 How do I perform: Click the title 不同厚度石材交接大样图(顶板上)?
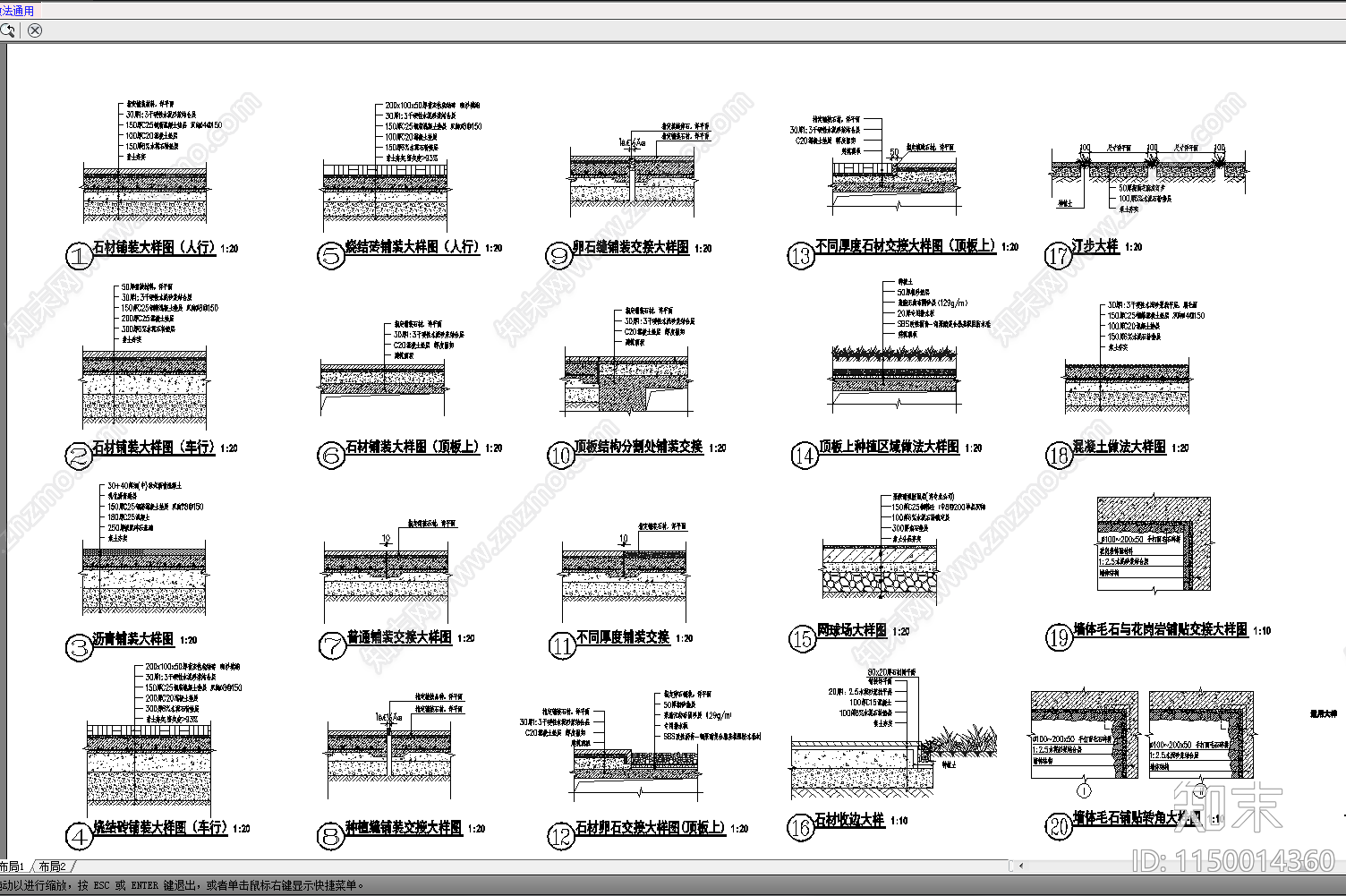(906, 245)
